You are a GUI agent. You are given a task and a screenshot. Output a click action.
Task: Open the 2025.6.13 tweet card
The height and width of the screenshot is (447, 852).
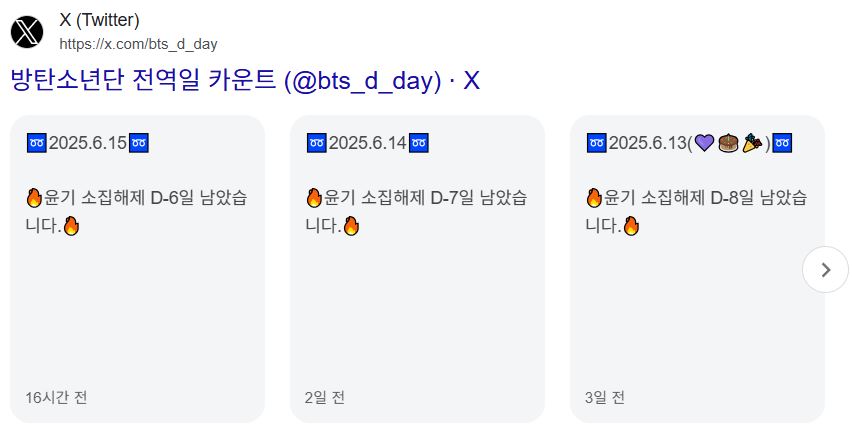pos(697,269)
